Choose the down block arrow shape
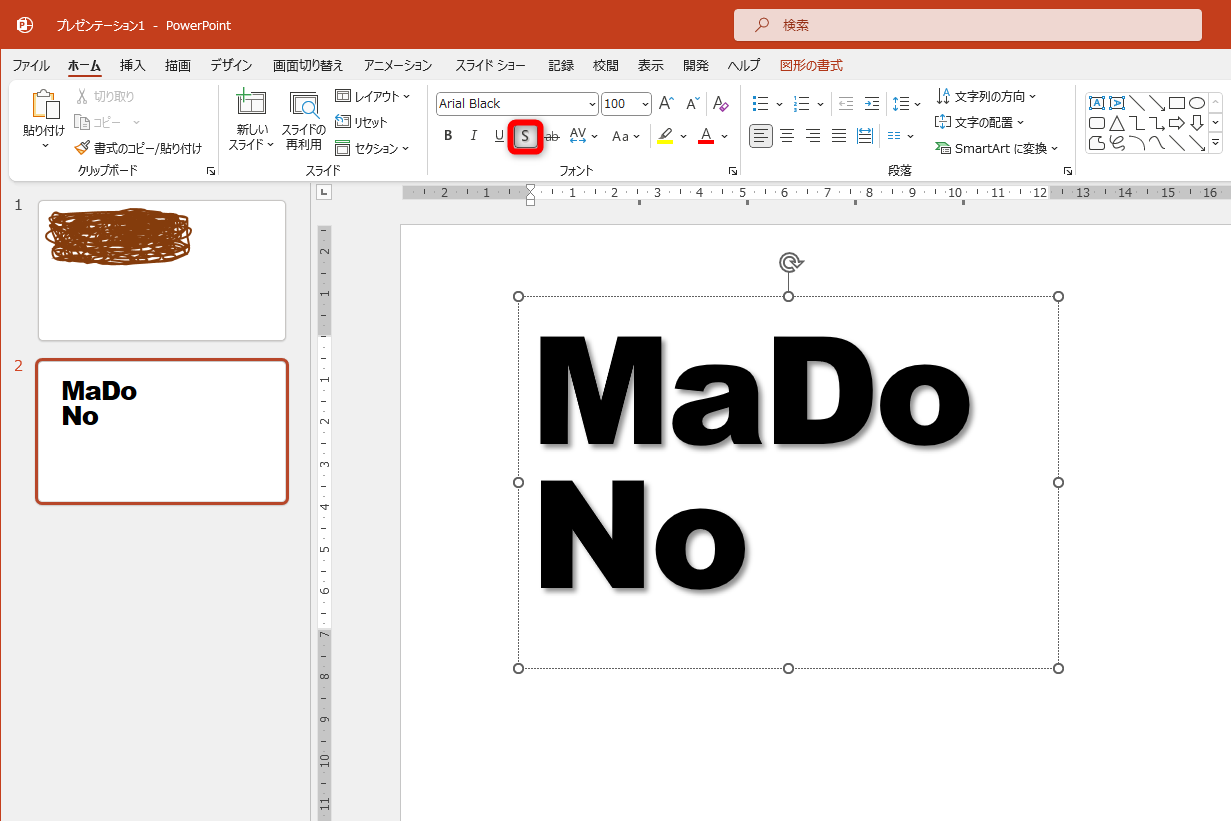The image size is (1231, 821). [1197, 123]
